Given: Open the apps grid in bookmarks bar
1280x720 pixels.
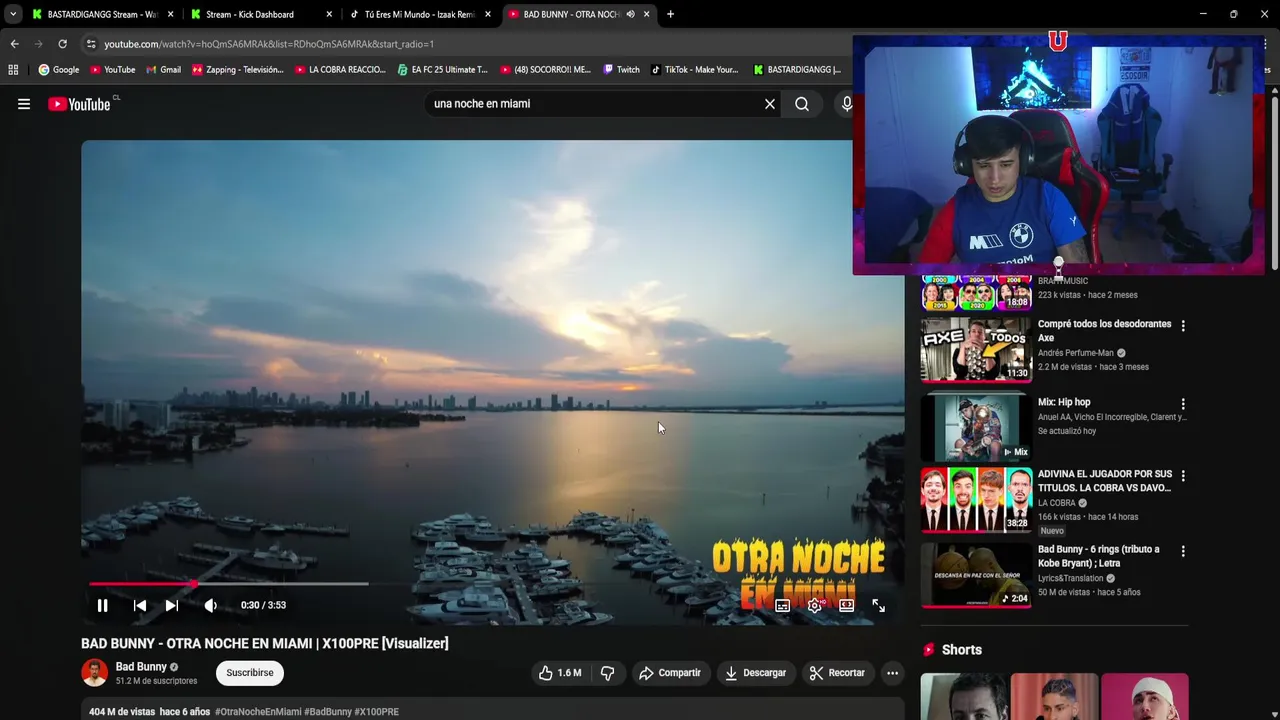Looking at the screenshot, I should [x=13, y=70].
